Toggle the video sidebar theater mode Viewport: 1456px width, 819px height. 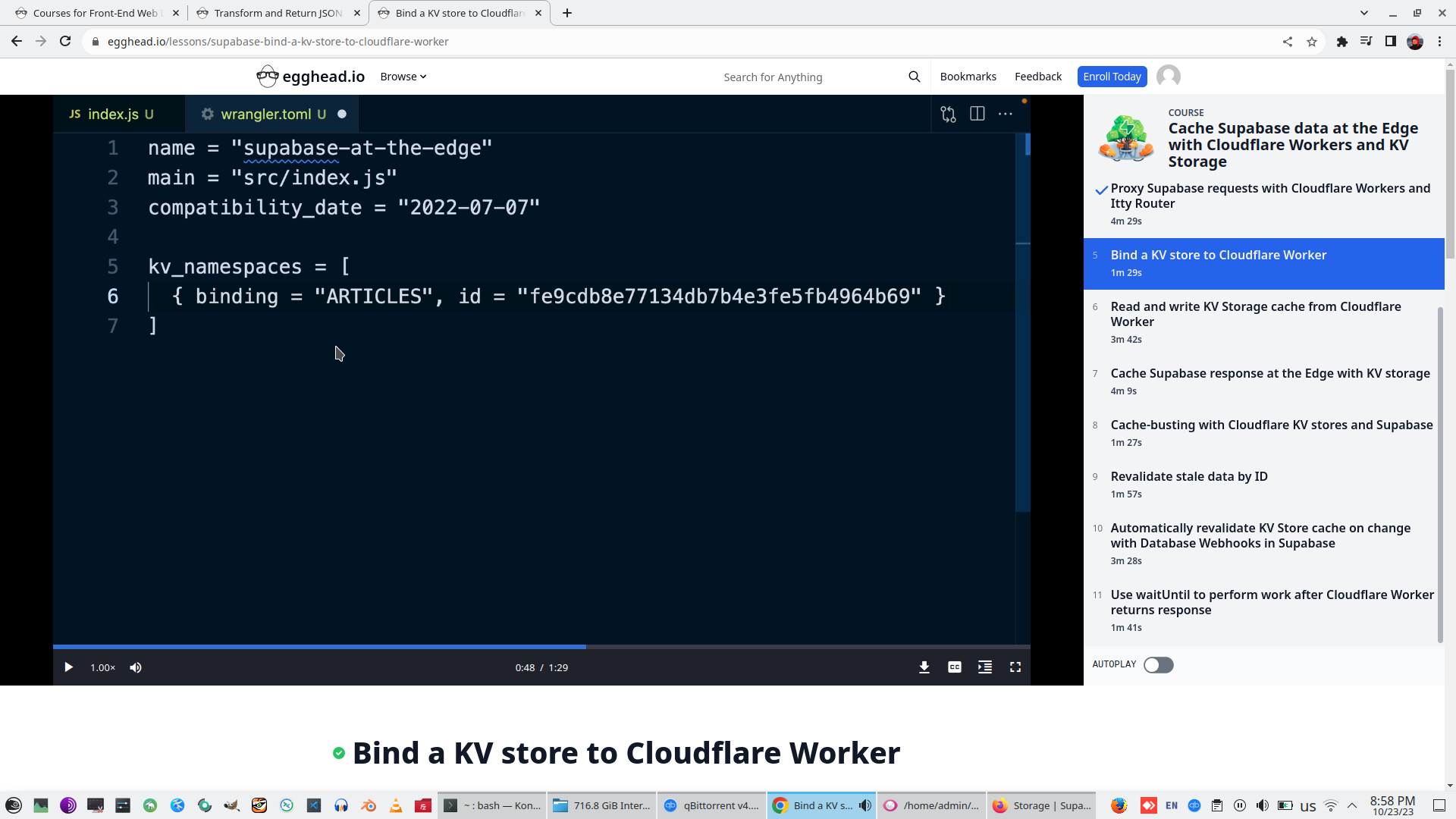pos(984,667)
